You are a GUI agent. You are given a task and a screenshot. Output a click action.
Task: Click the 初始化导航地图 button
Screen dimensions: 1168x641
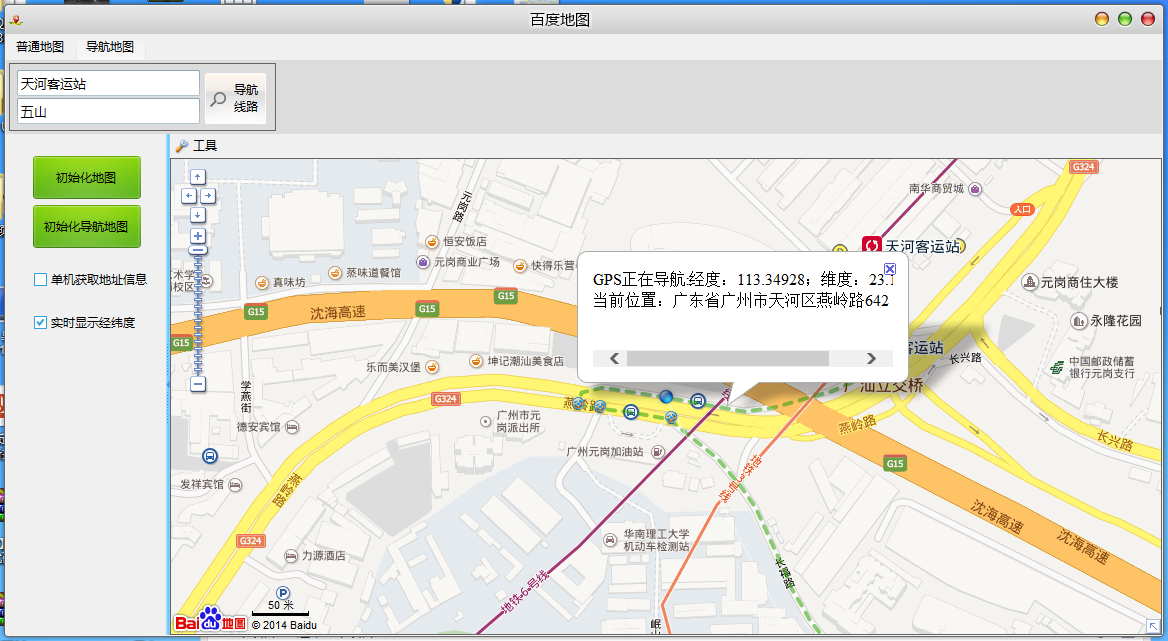86,226
